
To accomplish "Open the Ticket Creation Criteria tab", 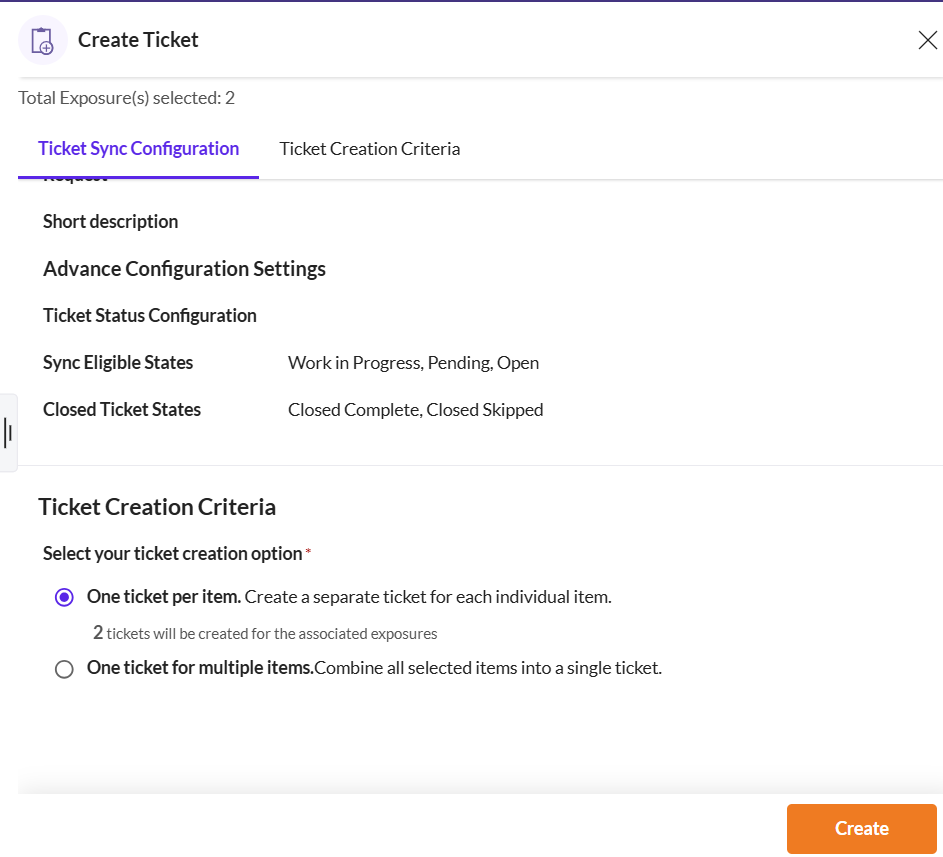I will point(369,149).
